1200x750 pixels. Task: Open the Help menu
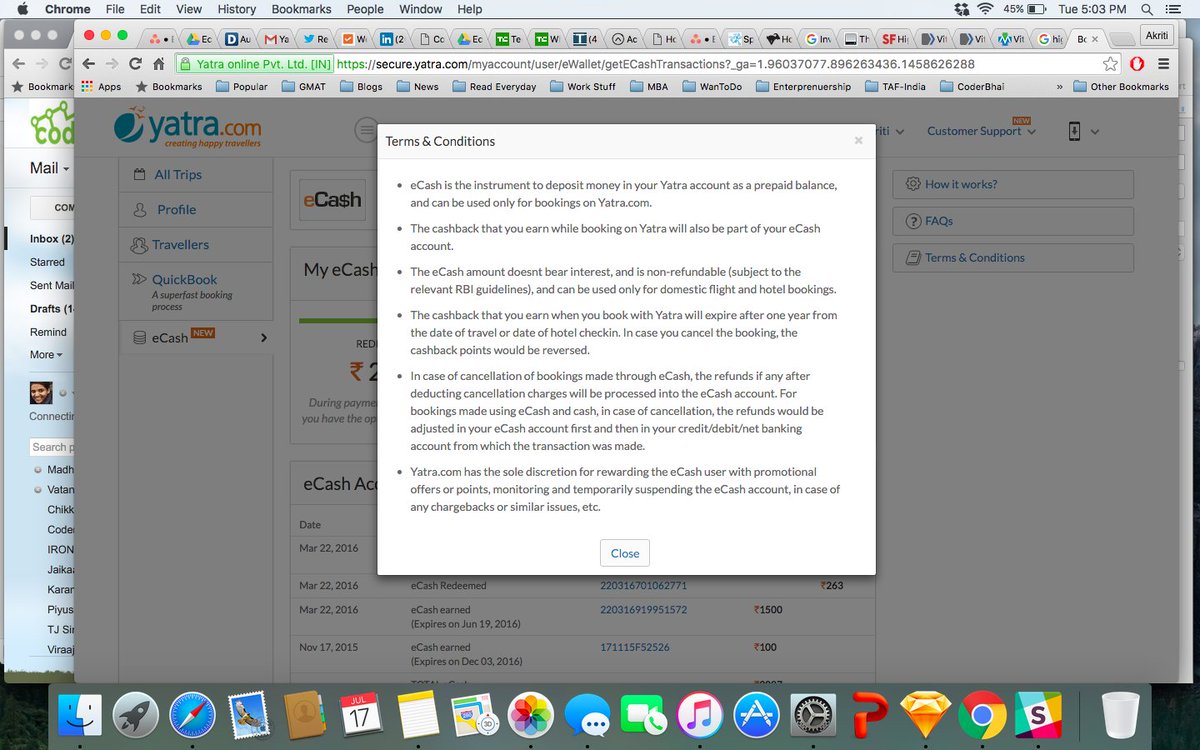[470, 9]
